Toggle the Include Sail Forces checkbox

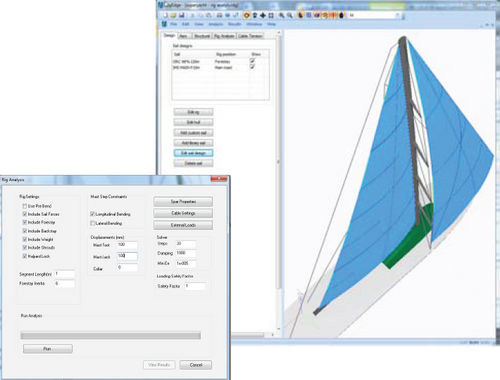click(25, 214)
